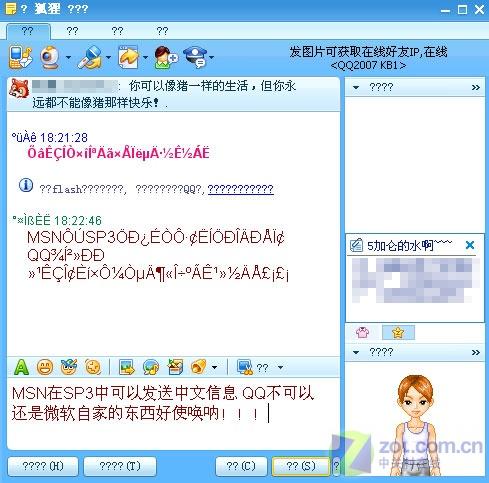Click the yellow star icon tab
This screenshot has height=483, width=489.
[398, 332]
